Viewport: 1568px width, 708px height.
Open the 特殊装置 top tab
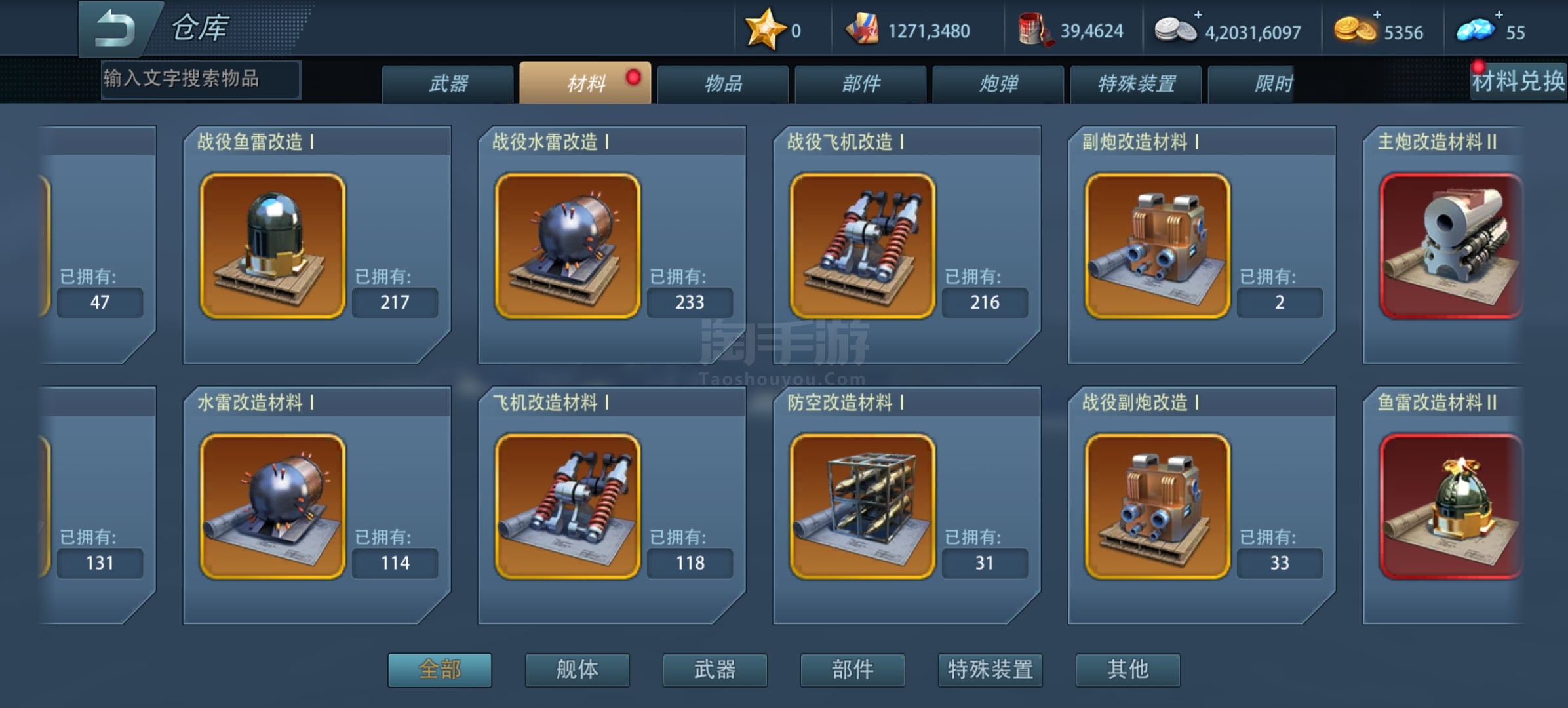[1136, 83]
